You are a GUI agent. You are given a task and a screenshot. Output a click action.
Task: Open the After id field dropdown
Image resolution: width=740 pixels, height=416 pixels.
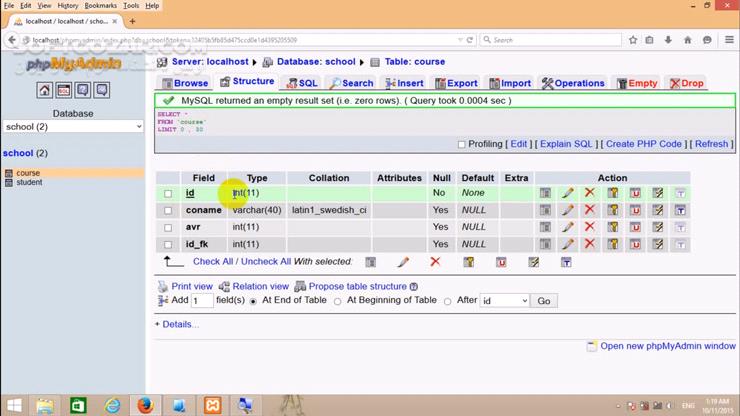coord(504,301)
